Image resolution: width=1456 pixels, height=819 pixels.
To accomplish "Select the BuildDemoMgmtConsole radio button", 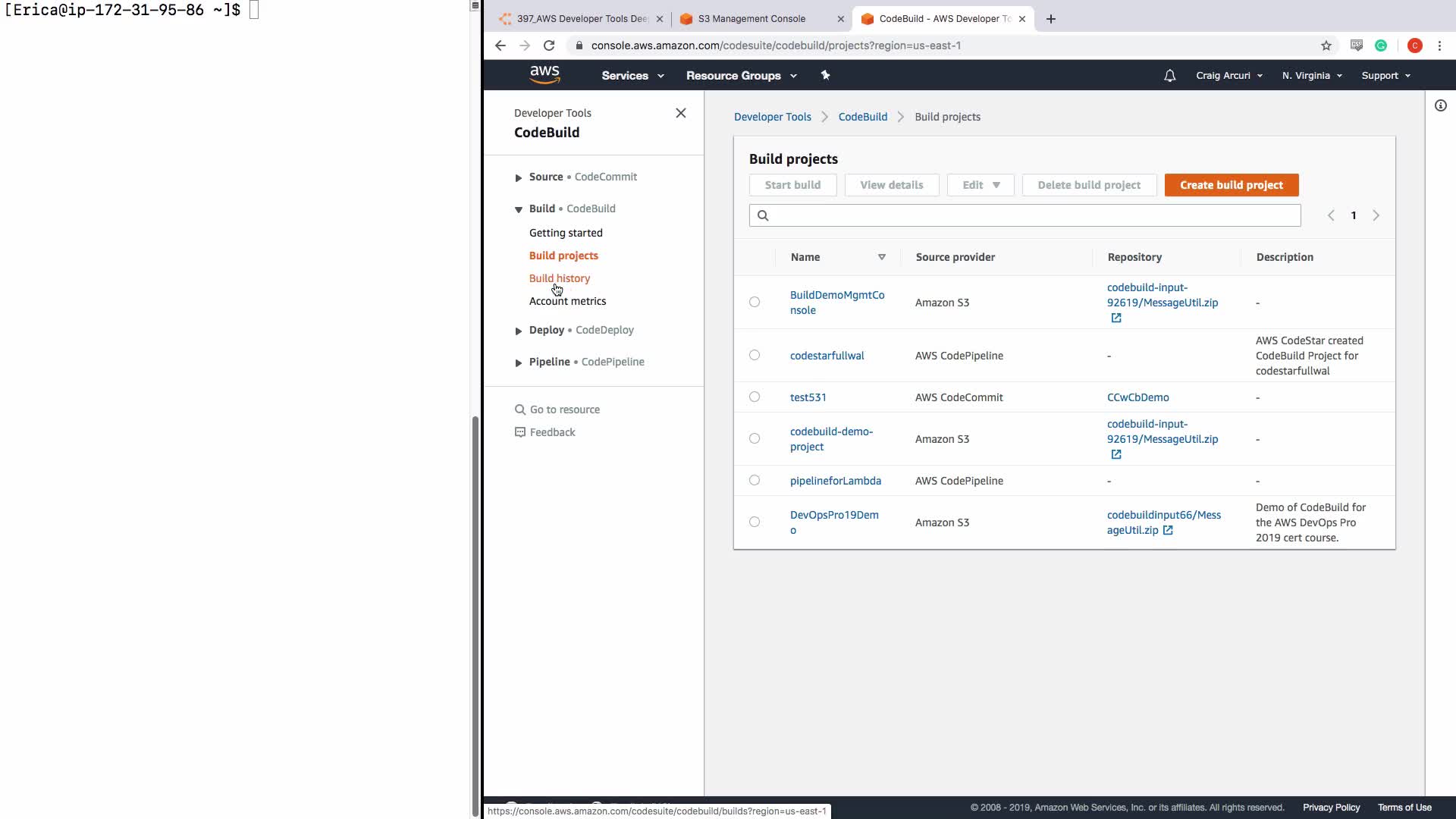I will pos(754,302).
